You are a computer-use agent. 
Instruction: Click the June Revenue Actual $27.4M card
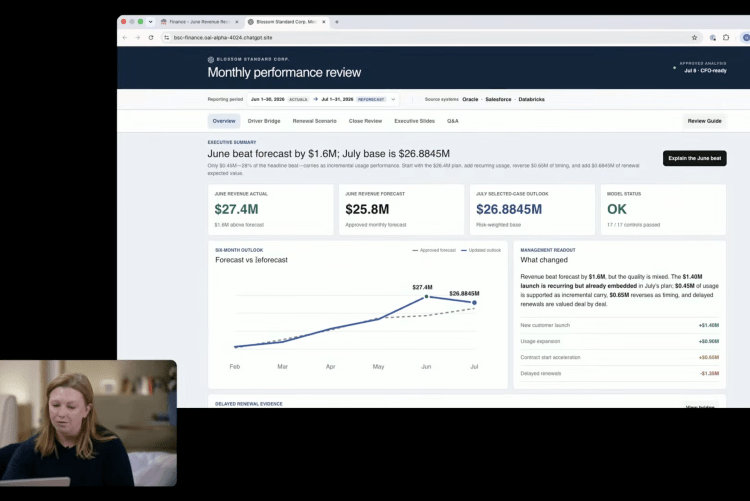271,210
